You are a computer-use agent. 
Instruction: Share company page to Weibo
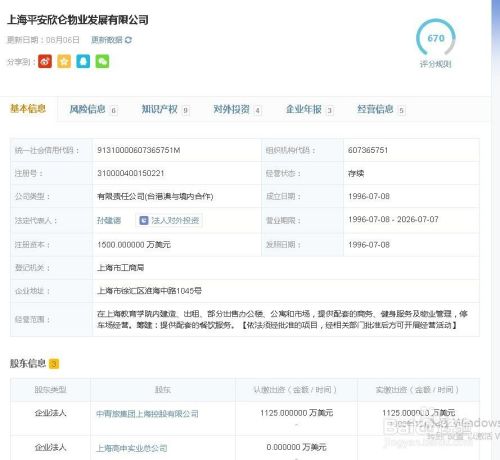(x=45, y=61)
